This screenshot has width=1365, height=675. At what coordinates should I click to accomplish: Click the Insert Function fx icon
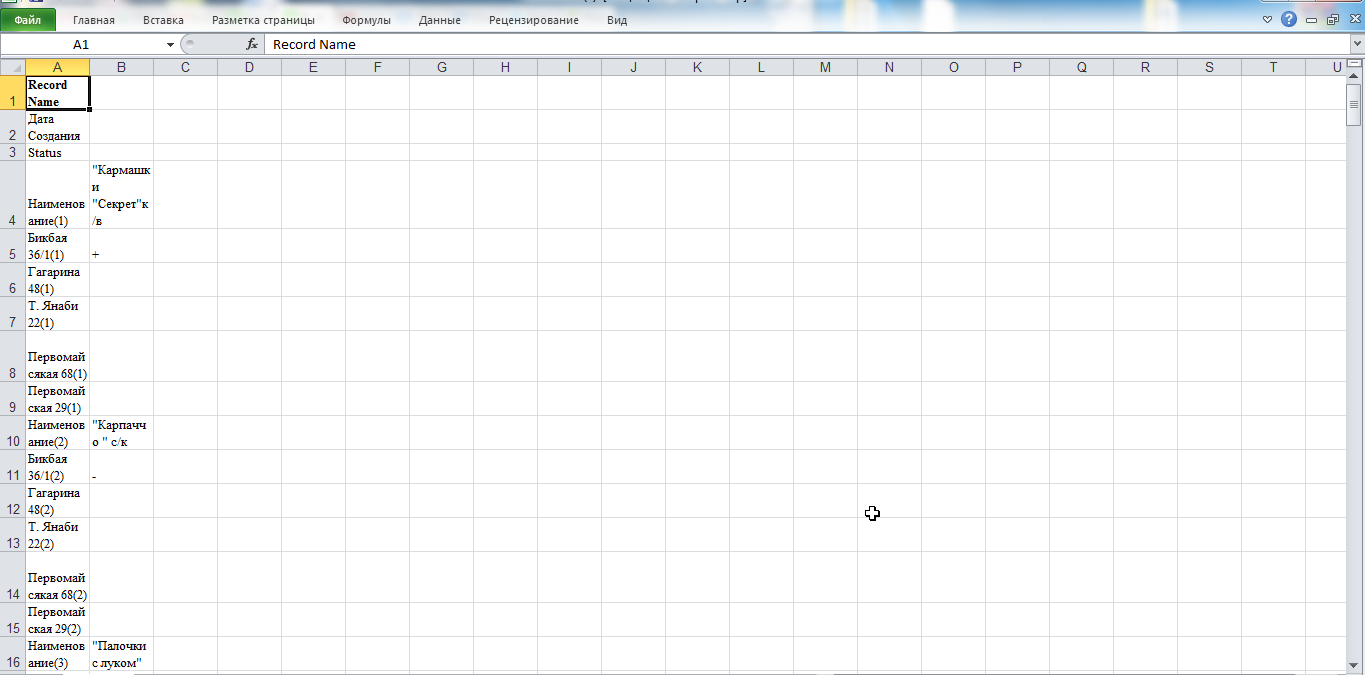pyautogui.click(x=252, y=45)
